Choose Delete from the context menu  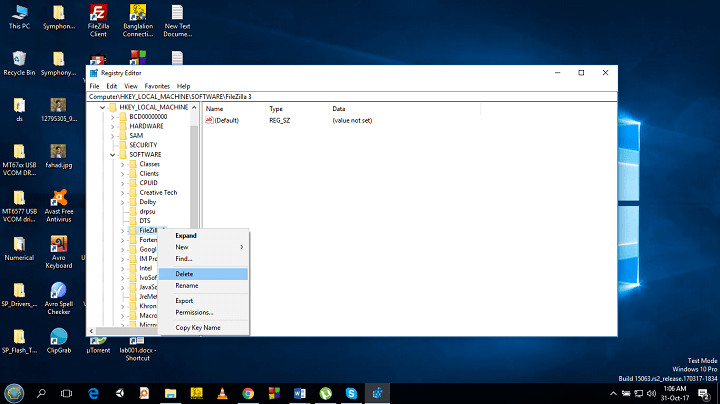coord(185,273)
